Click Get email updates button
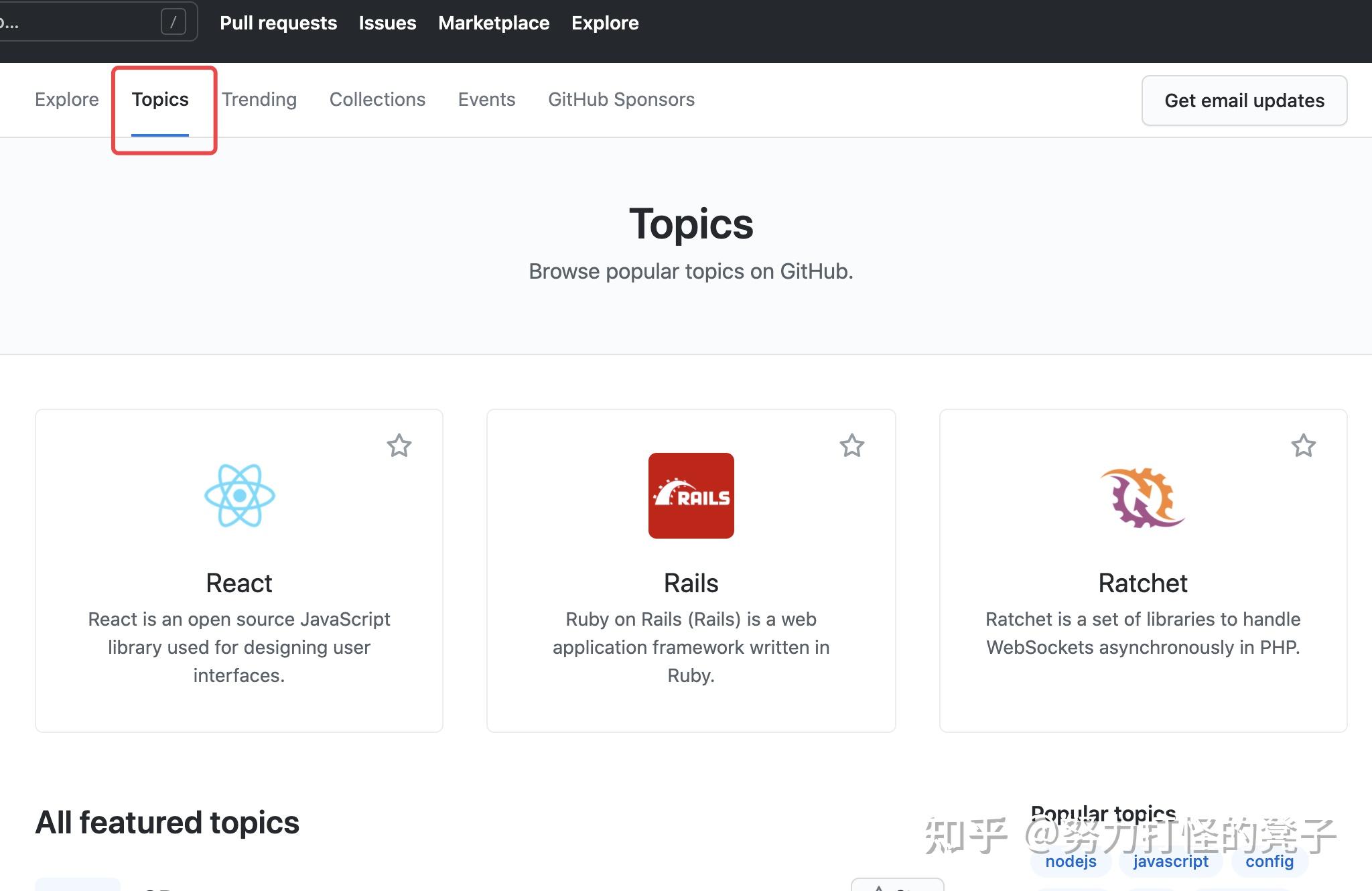Screen dimensions: 1372x891 pos(1244,100)
